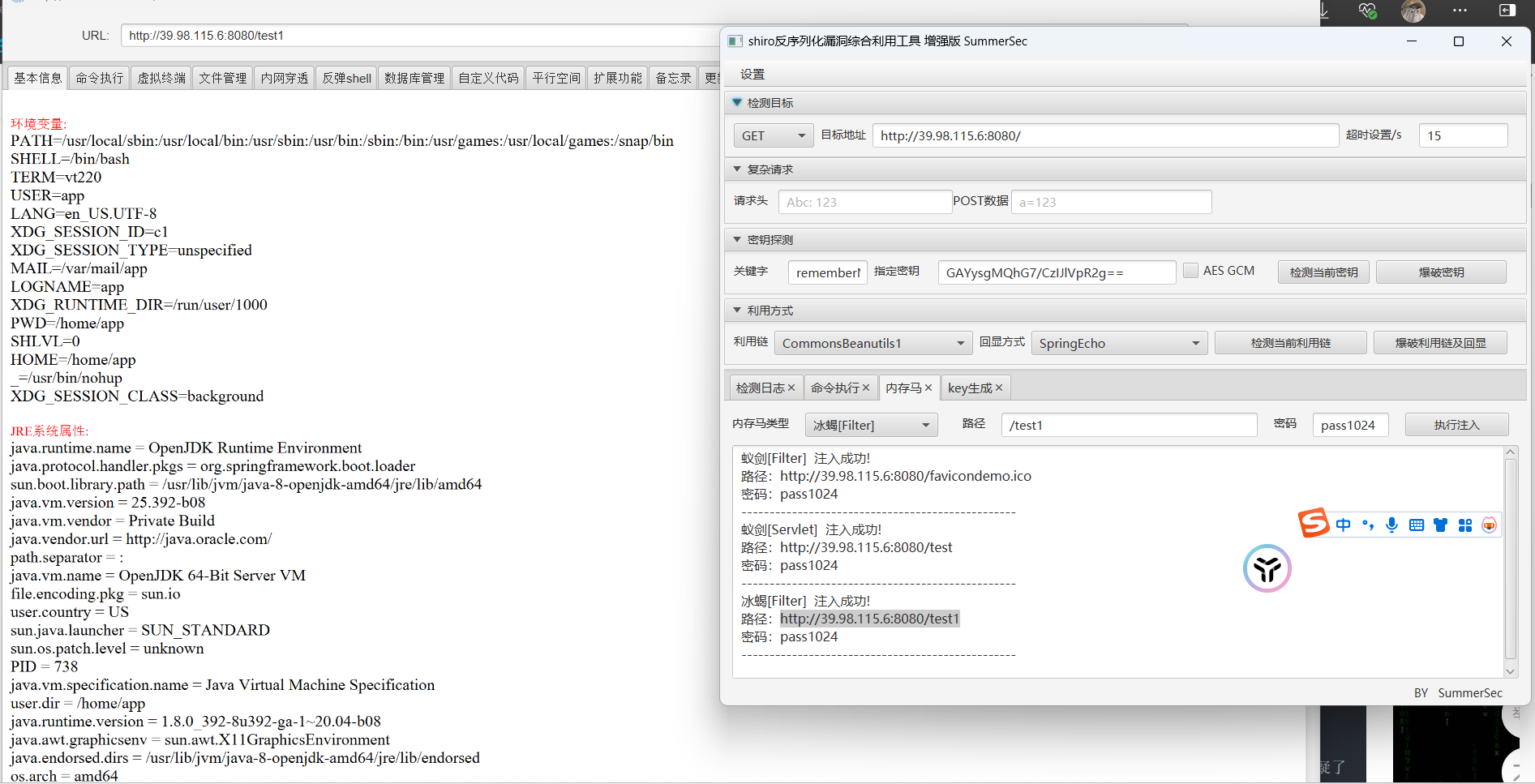Open the SpringEcho echo method dropdown

1119,343
